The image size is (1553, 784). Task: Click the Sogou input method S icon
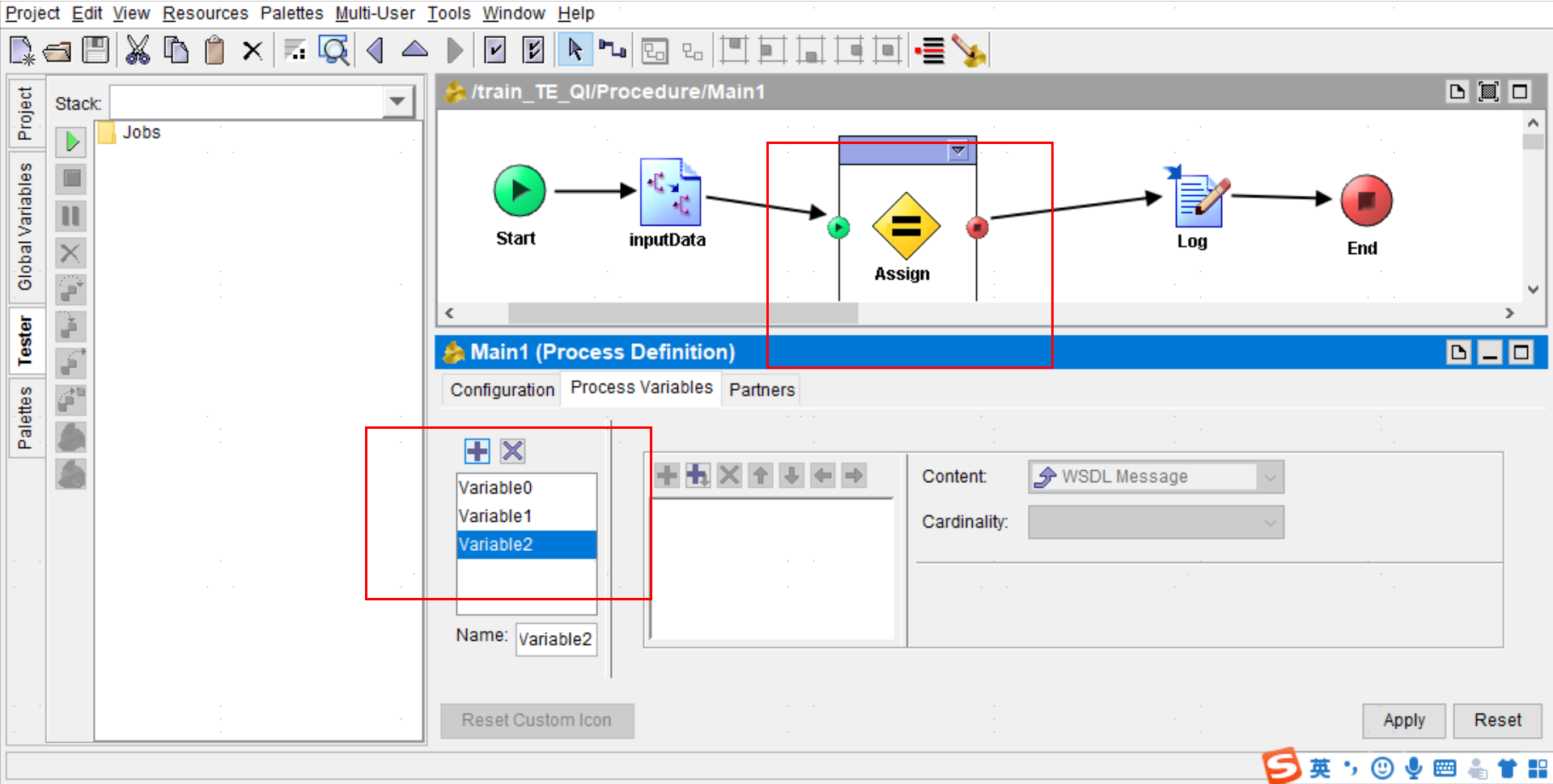[x=1281, y=766]
